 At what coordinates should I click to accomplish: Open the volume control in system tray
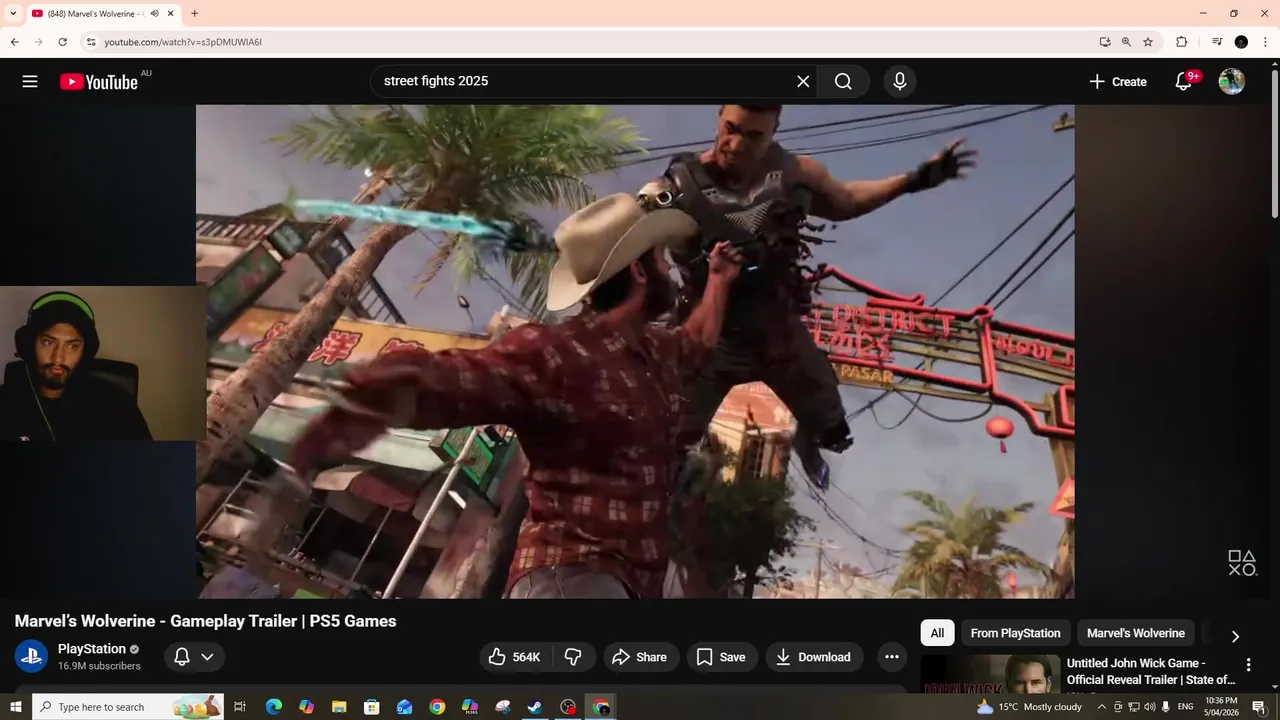[x=1149, y=707]
